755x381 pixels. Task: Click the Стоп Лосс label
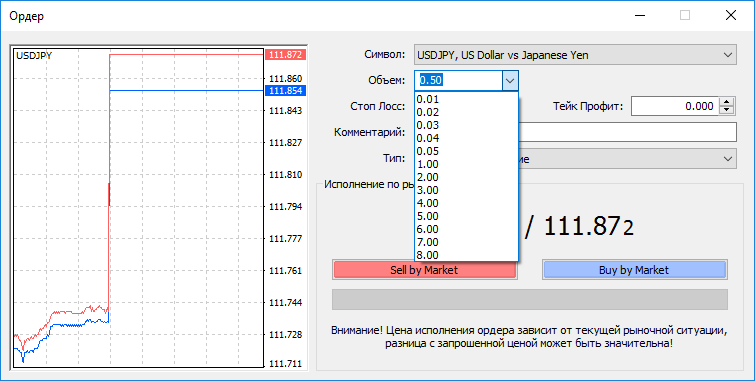coord(378,106)
